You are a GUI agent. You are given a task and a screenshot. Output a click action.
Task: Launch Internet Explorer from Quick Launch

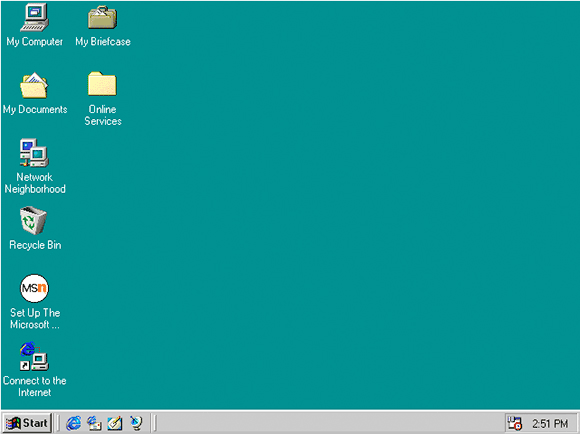[x=74, y=423]
